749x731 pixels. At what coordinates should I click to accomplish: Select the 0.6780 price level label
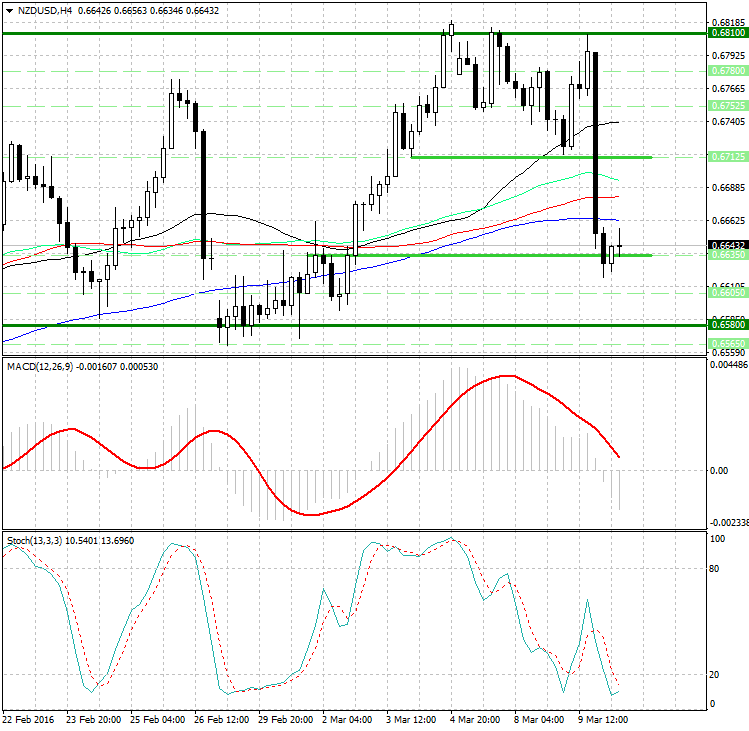(727, 71)
